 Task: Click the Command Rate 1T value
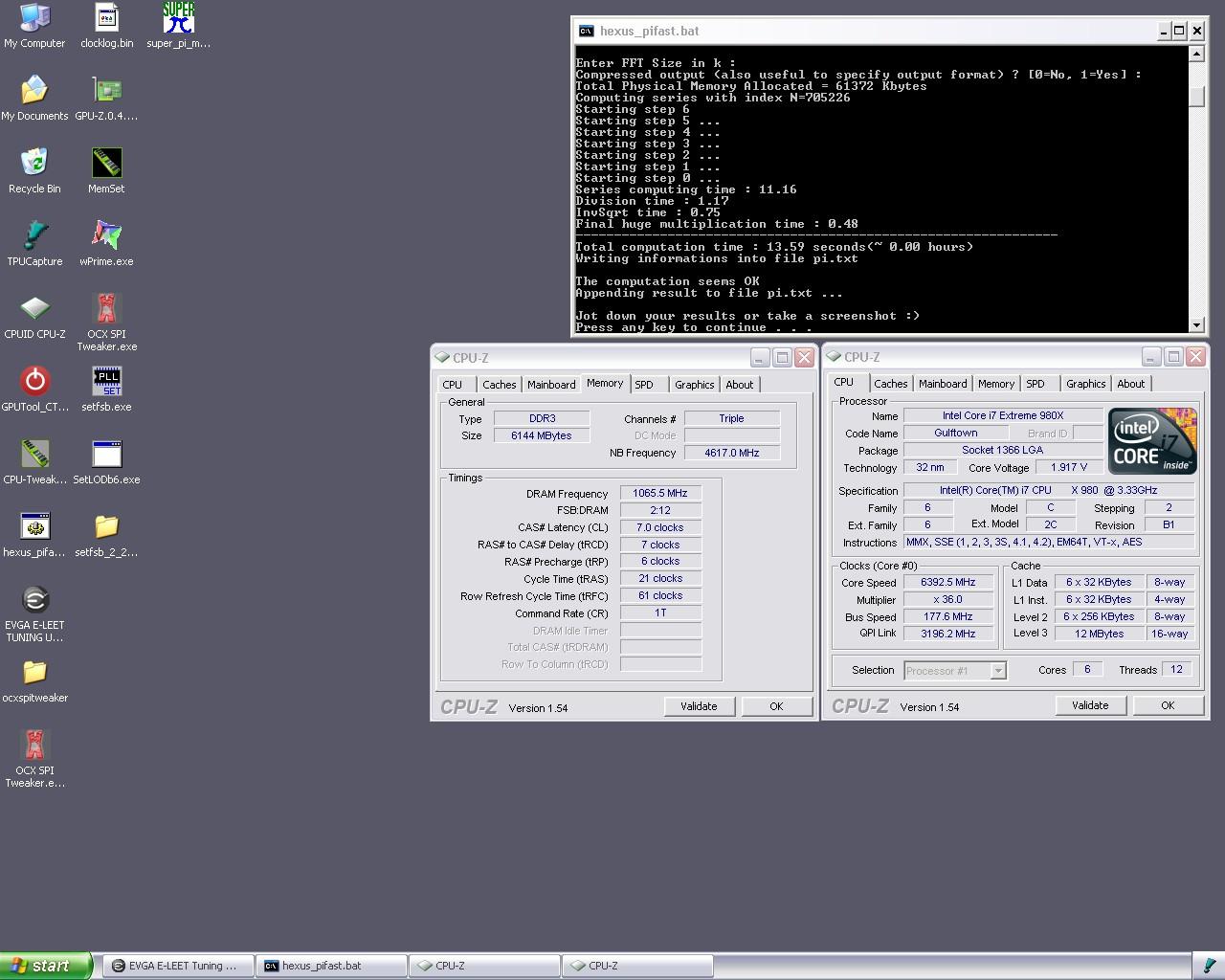pos(660,612)
